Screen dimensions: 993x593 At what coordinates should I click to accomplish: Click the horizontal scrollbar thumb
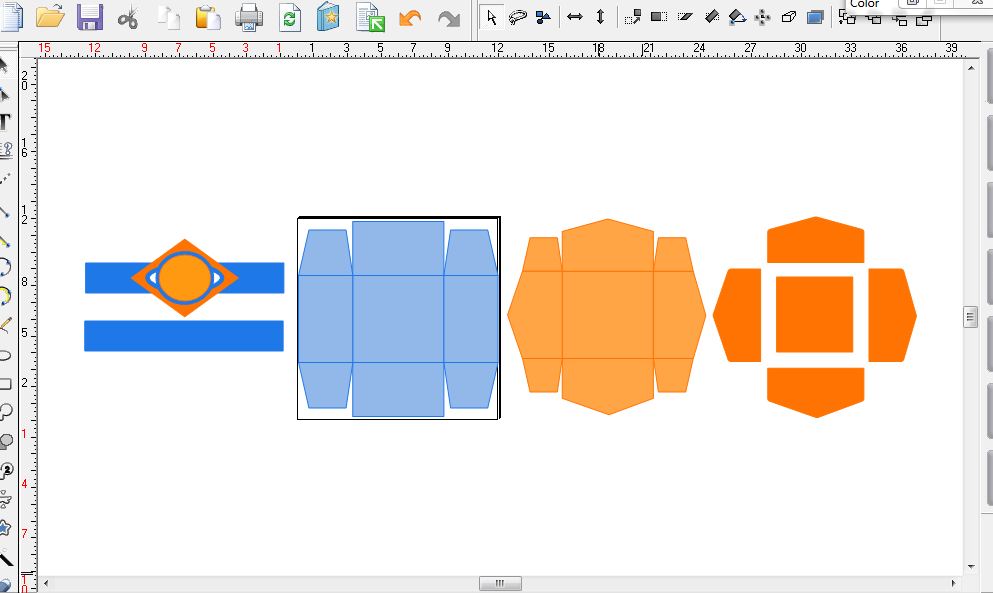[x=500, y=583]
